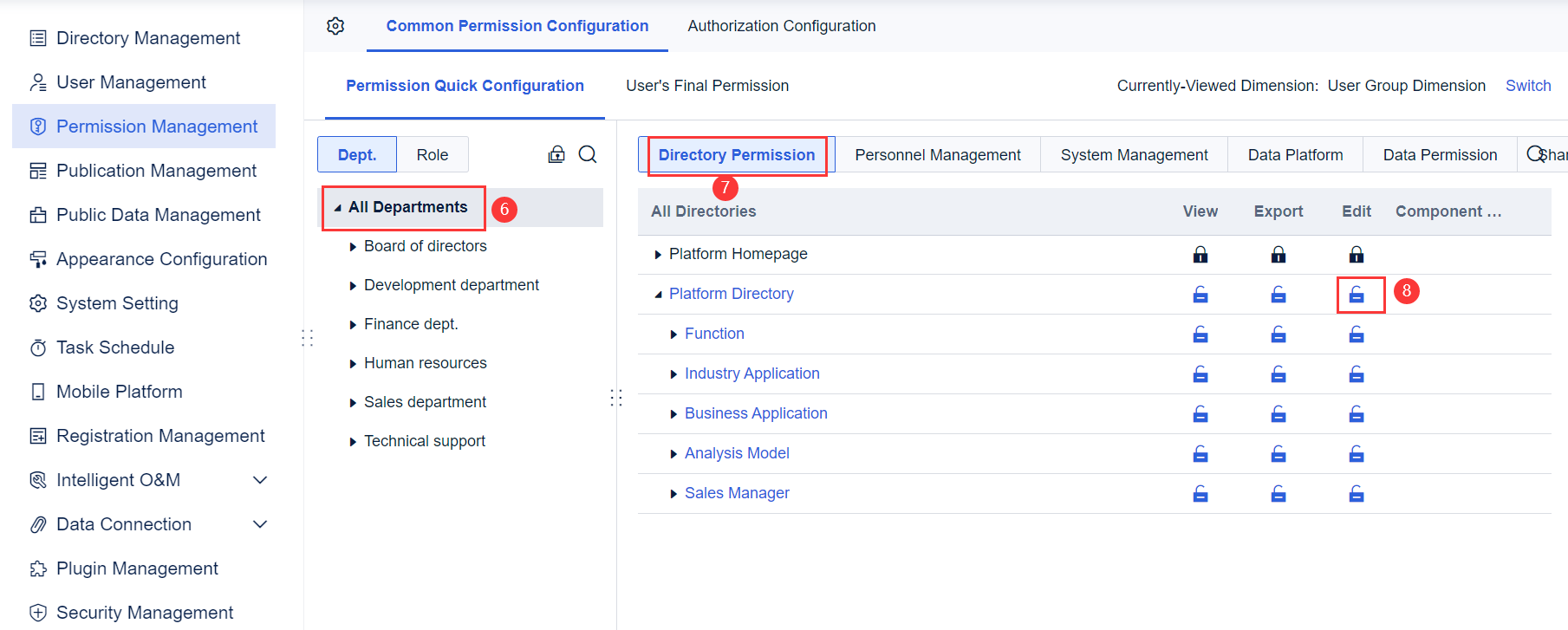Toggle Export permission lock for Sales Manager
1568x630 pixels.
point(1278,494)
